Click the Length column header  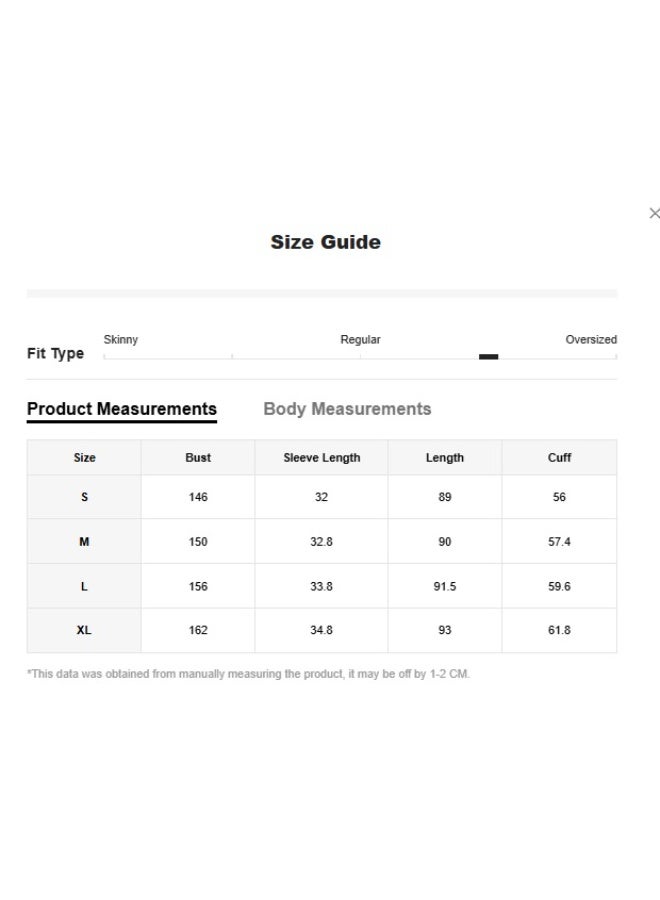[x=445, y=458]
